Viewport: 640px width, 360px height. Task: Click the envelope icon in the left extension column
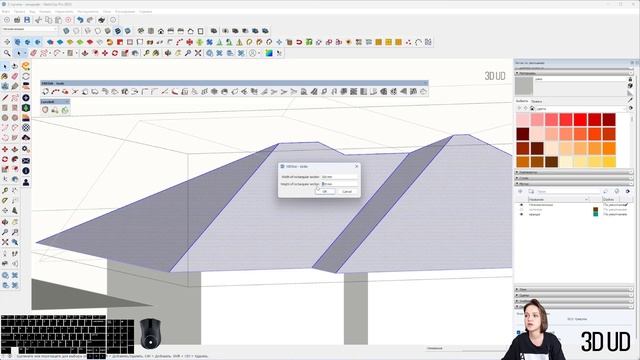pos(26,160)
